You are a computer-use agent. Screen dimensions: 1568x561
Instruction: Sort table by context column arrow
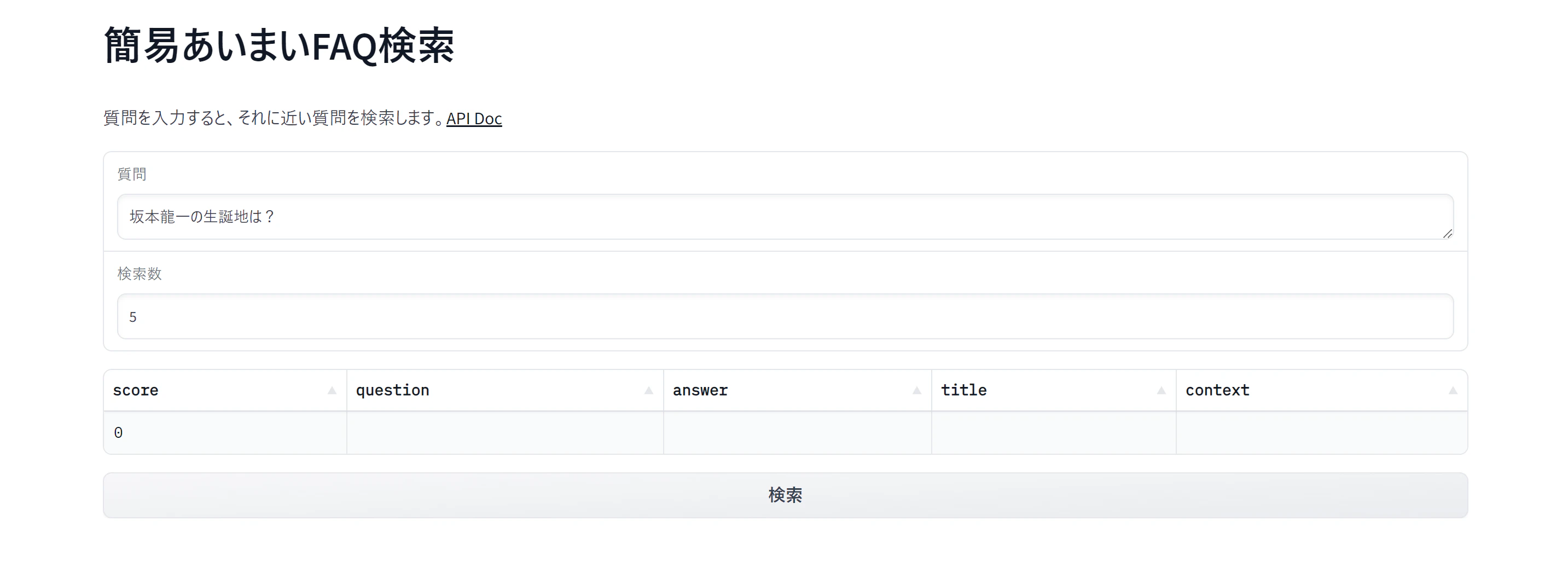1453,390
